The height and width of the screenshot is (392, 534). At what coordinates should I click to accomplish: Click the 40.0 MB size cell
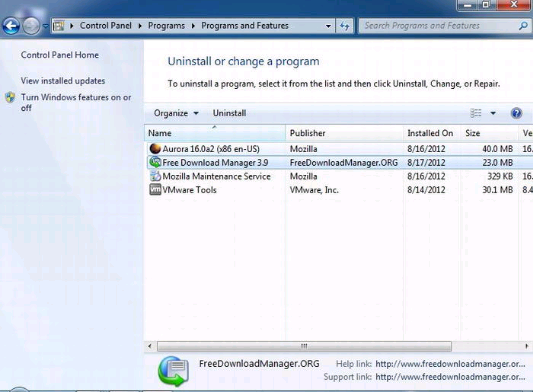click(x=497, y=149)
